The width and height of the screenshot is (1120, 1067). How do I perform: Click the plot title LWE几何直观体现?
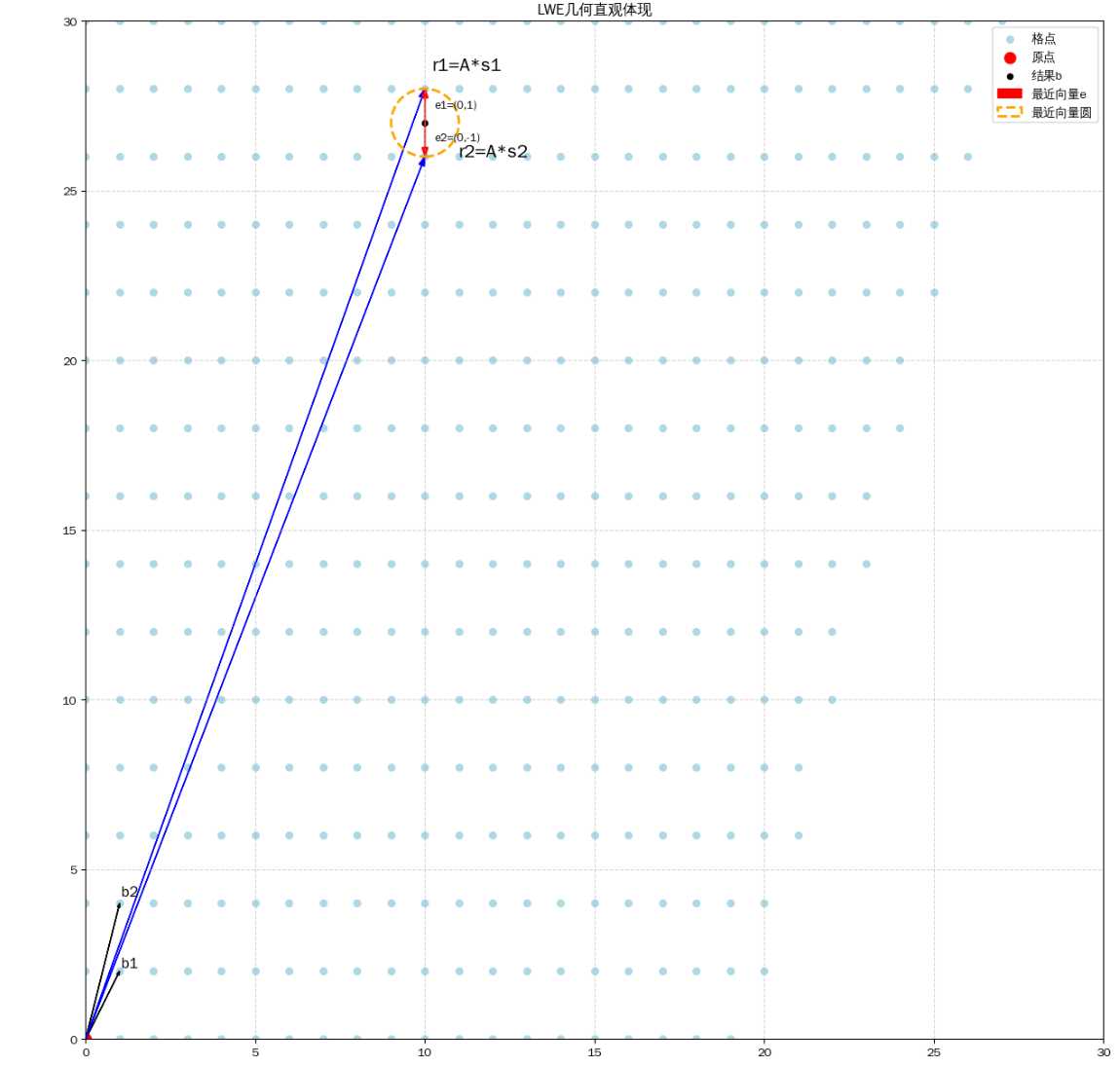coord(594,10)
